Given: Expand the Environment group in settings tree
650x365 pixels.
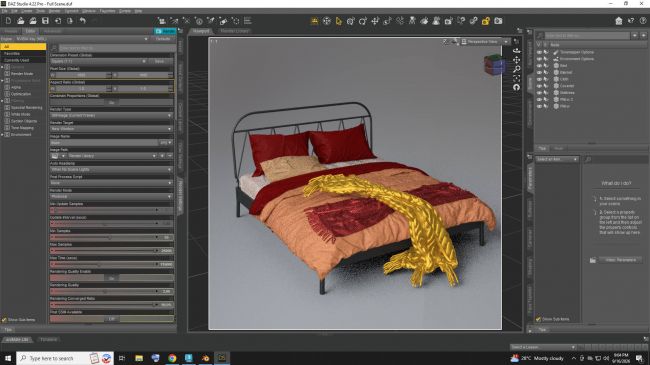Looking at the screenshot, I should [2, 134].
